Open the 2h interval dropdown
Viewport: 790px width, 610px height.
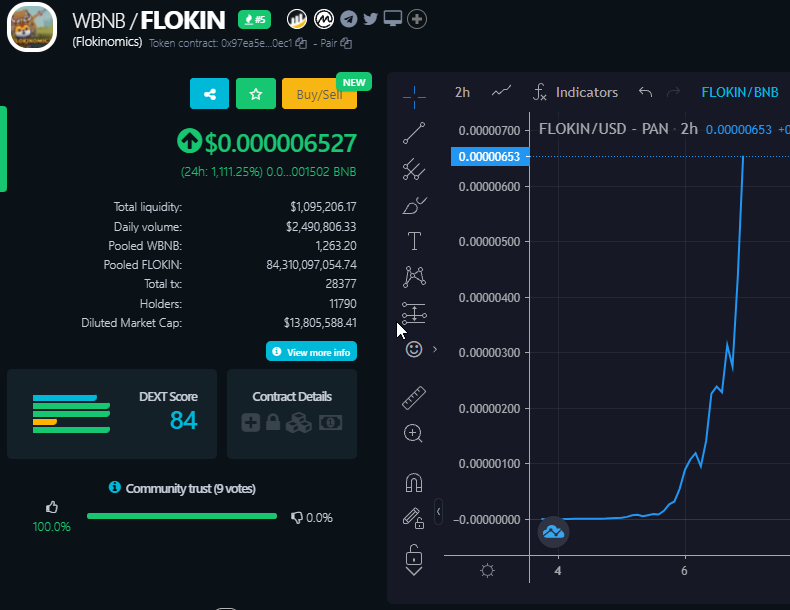463,92
